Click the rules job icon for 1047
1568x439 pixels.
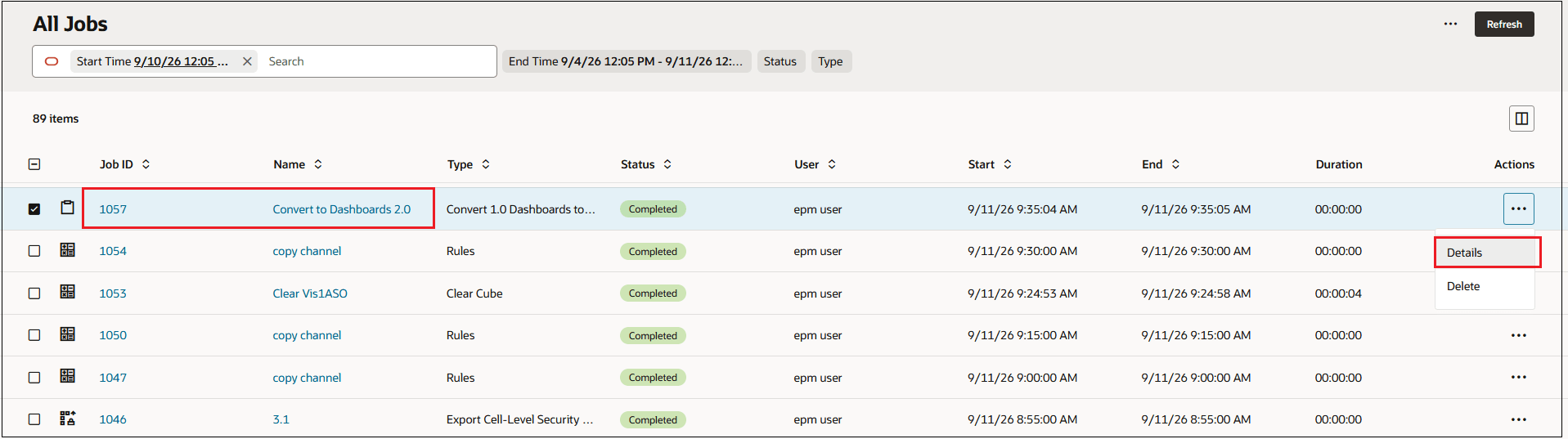point(68,376)
